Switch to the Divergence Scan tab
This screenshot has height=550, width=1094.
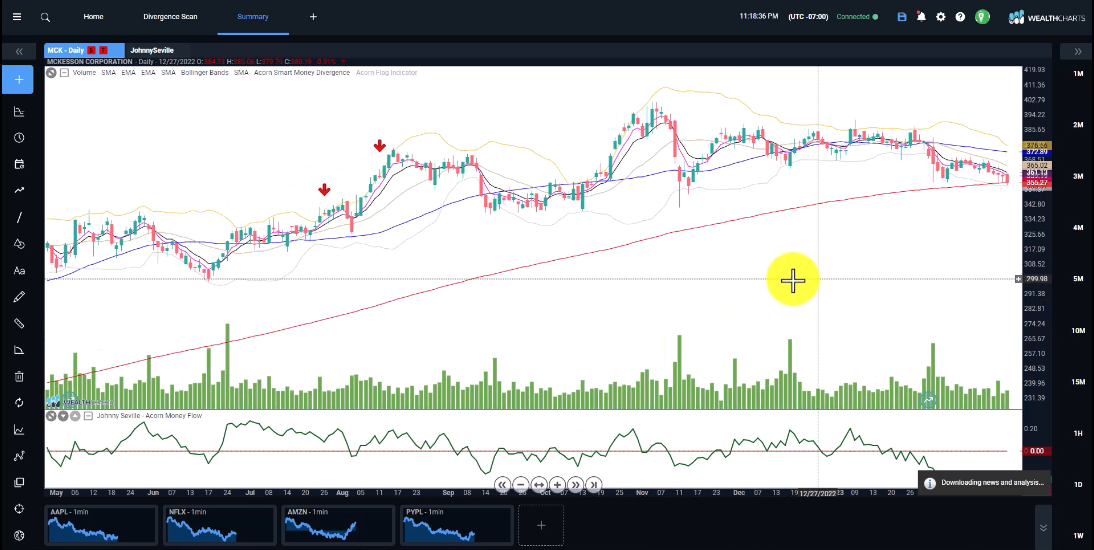pyautogui.click(x=170, y=17)
